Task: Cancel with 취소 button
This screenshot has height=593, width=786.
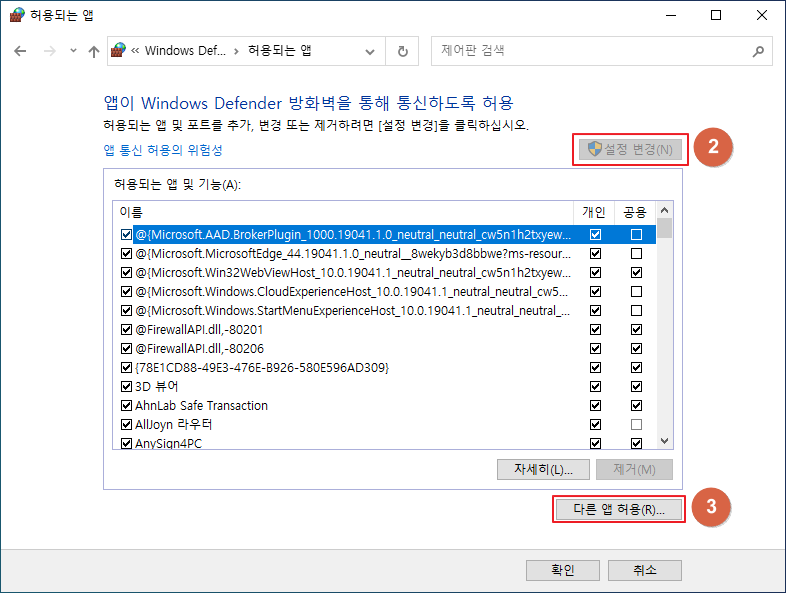Action: point(645,570)
